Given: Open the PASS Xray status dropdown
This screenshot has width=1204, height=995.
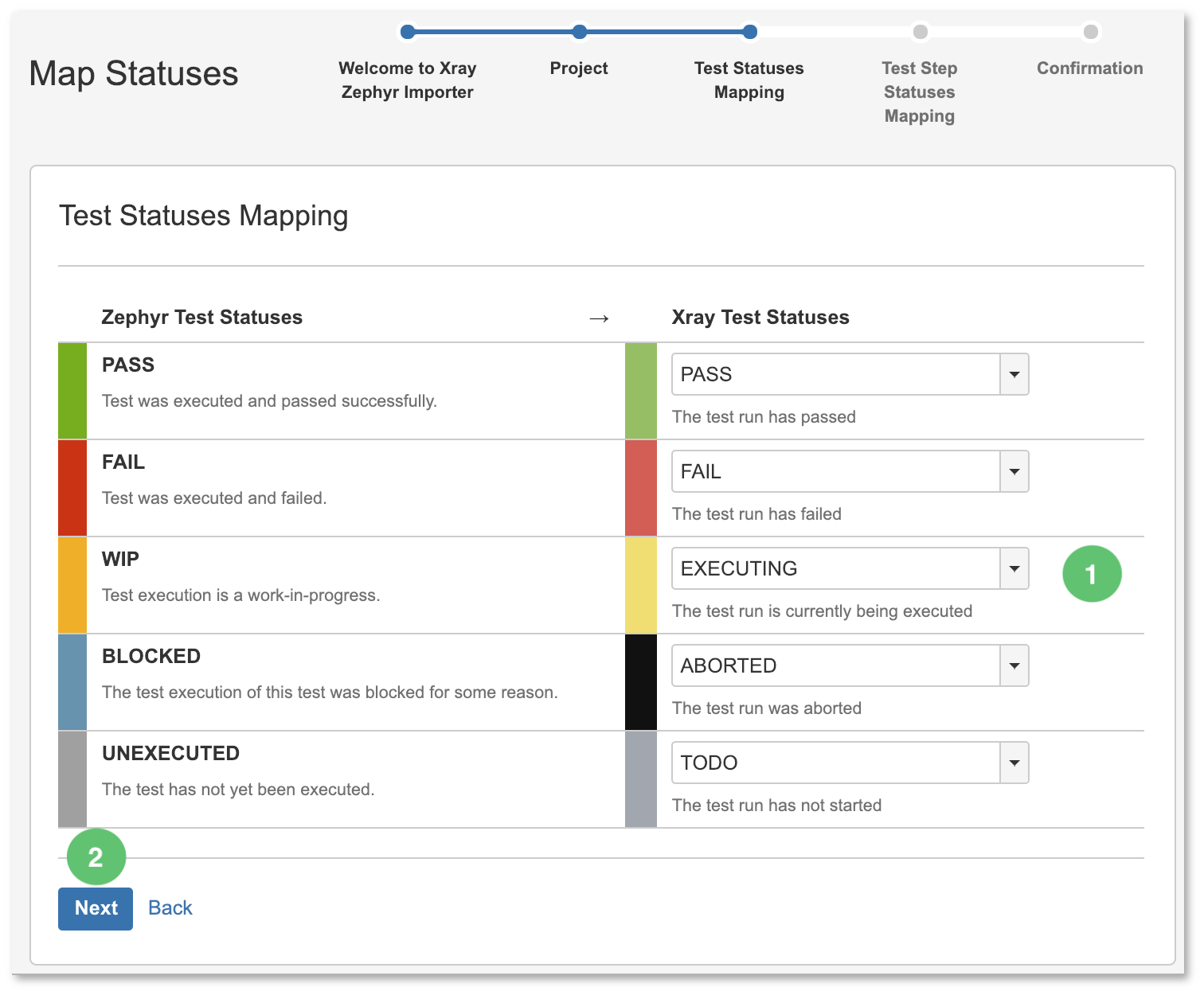Looking at the screenshot, I should tap(850, 374).
